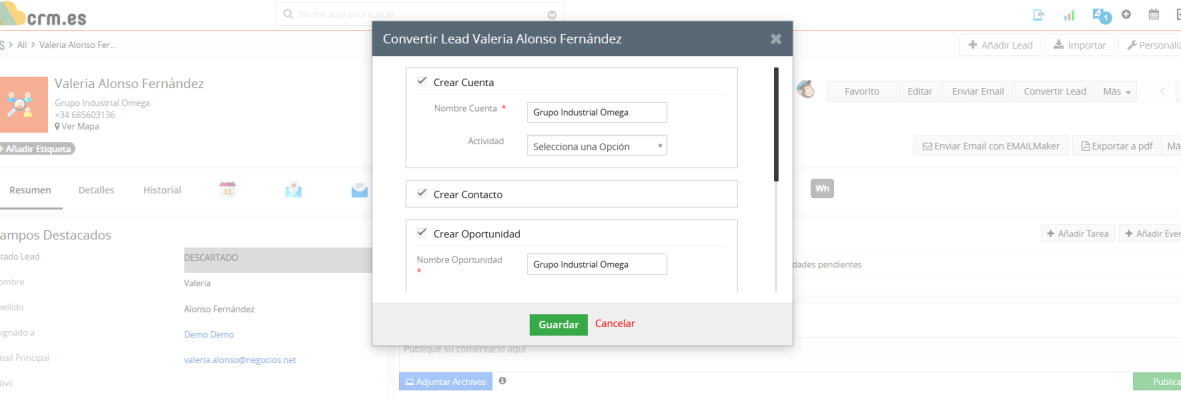Cancel the lead conversion
The height and width of the screenshot is (399, 1181).
point(615,324)
